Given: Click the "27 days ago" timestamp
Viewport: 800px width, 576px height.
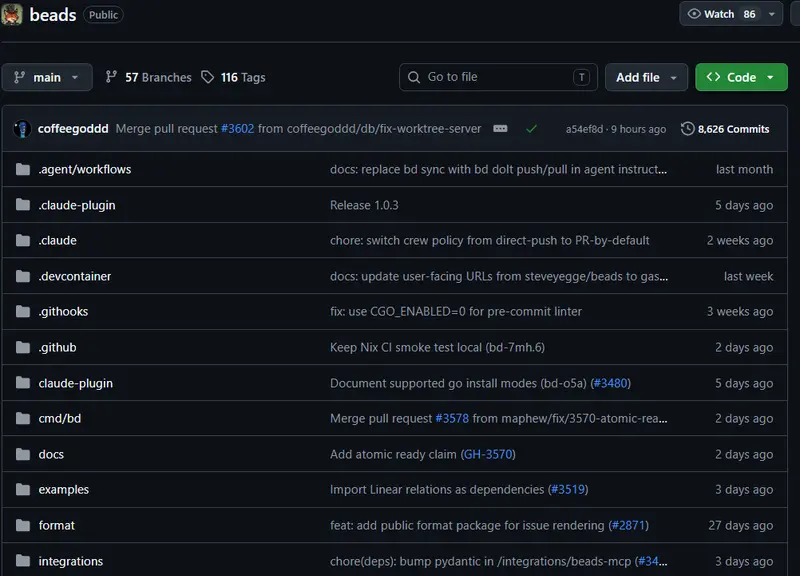Looking at the screenshot, I should point(740,525).
